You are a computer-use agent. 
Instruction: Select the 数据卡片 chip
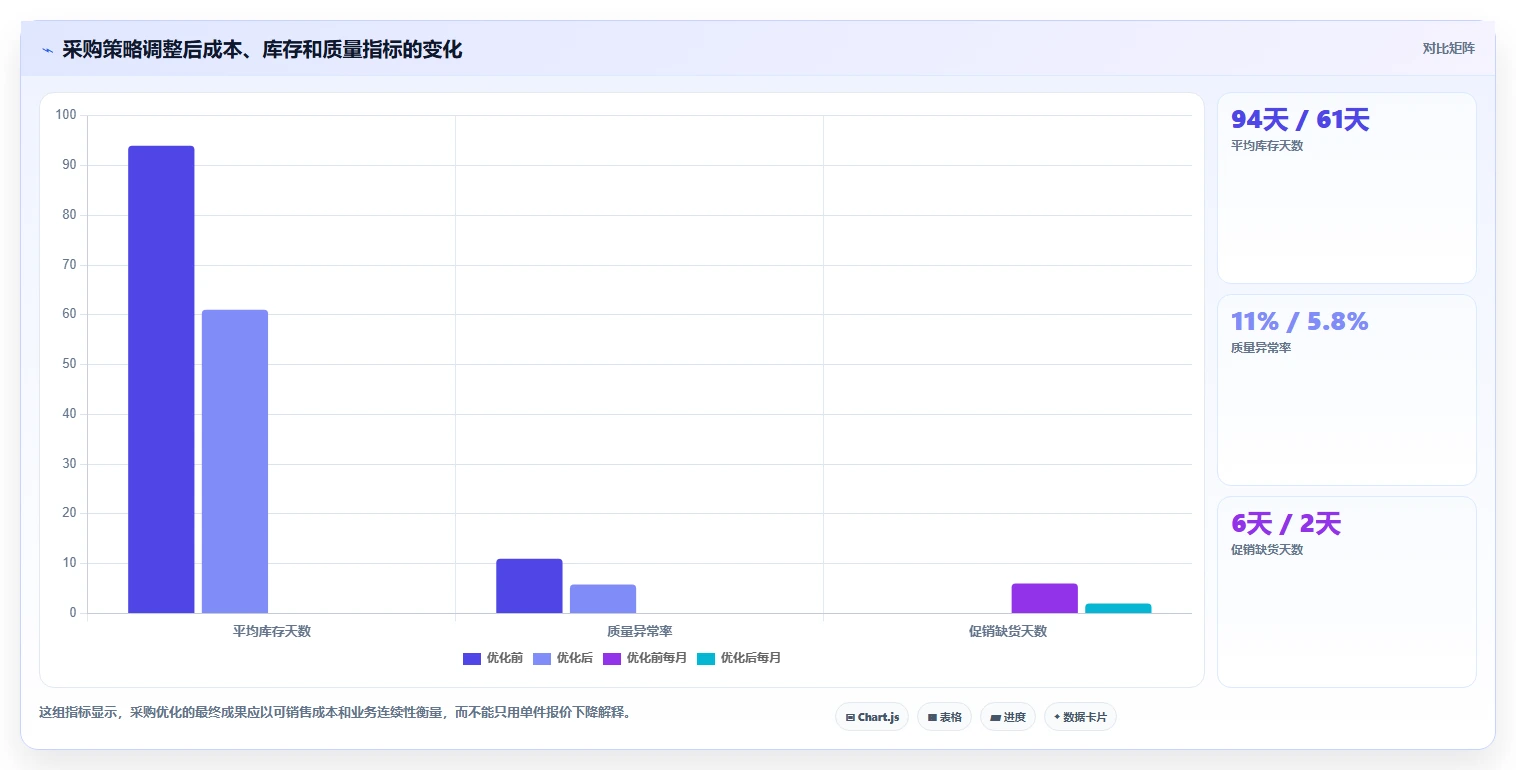[x=1080, y=717]
